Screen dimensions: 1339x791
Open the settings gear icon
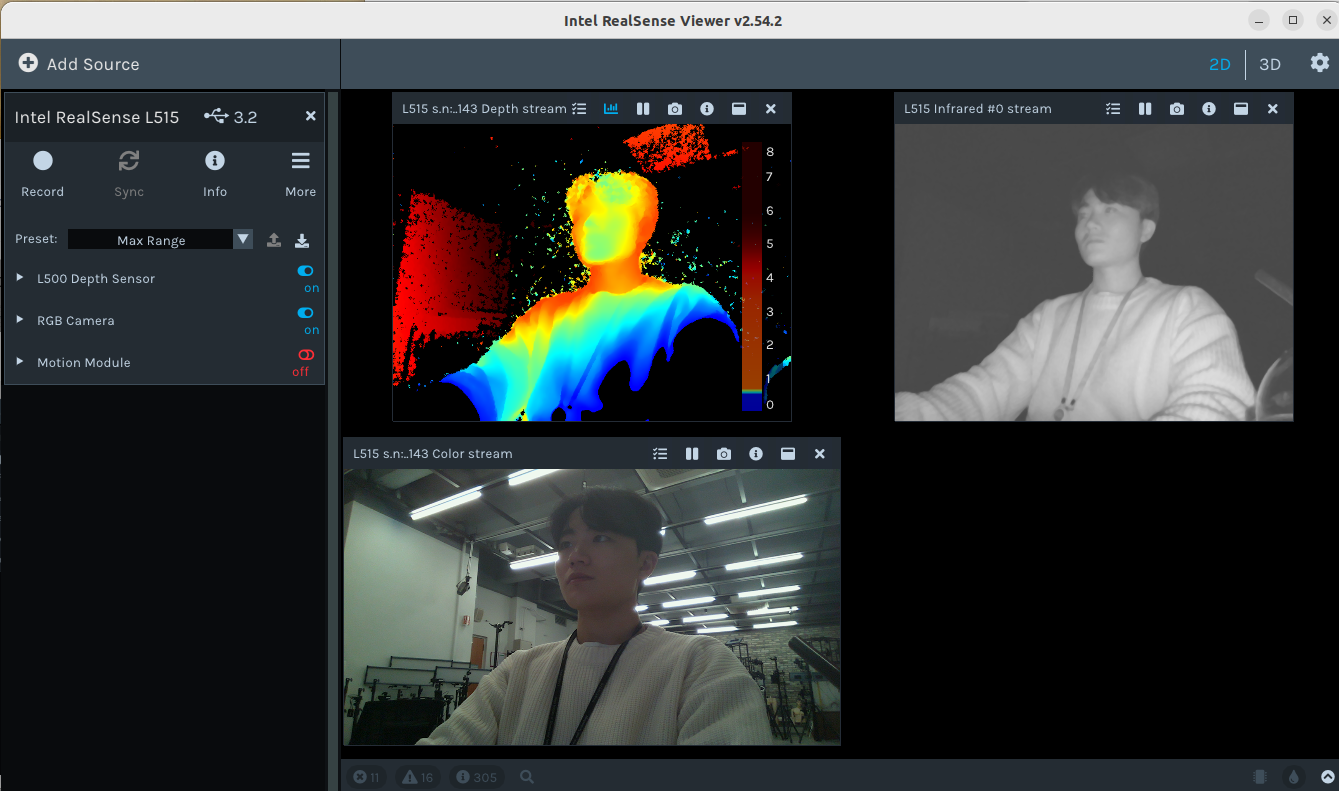[x=1320, y=63]
